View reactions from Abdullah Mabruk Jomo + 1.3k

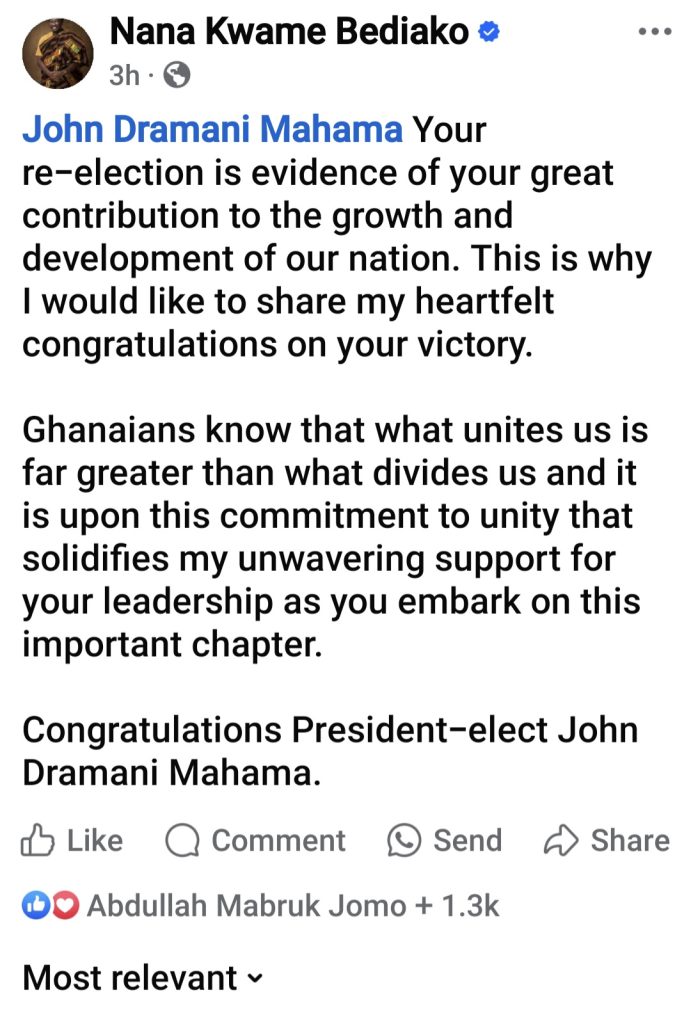(292, 907)
